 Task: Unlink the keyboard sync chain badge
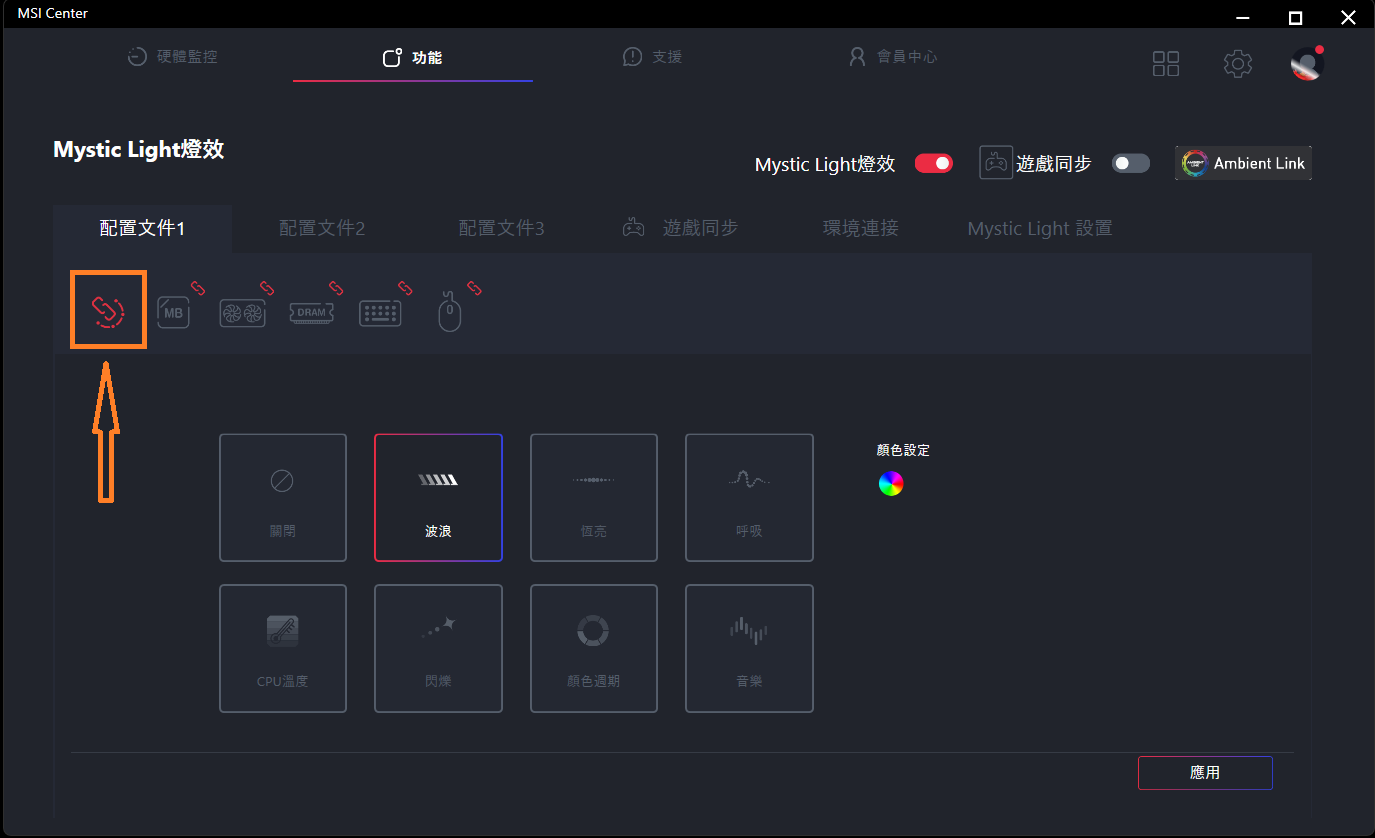pos(405,288)
